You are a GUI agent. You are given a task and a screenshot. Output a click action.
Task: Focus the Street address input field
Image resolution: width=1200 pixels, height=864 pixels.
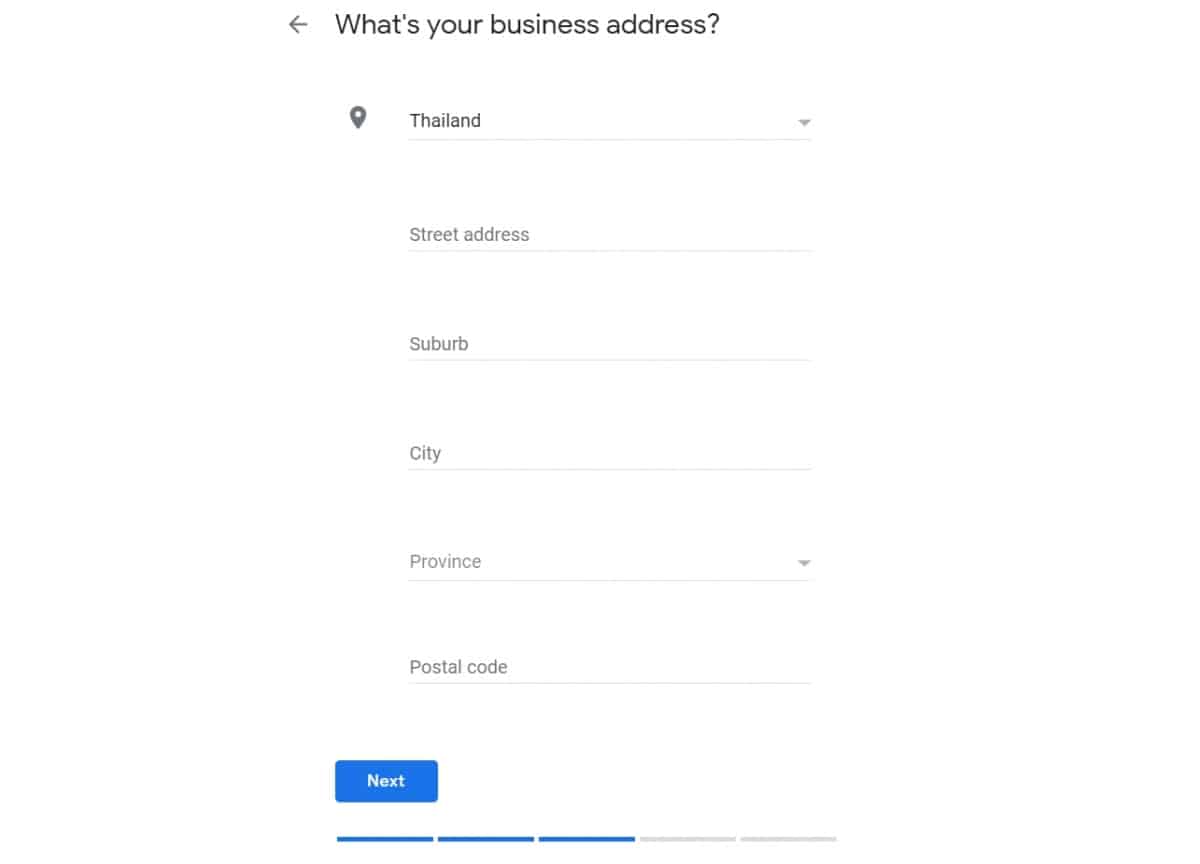610,235
